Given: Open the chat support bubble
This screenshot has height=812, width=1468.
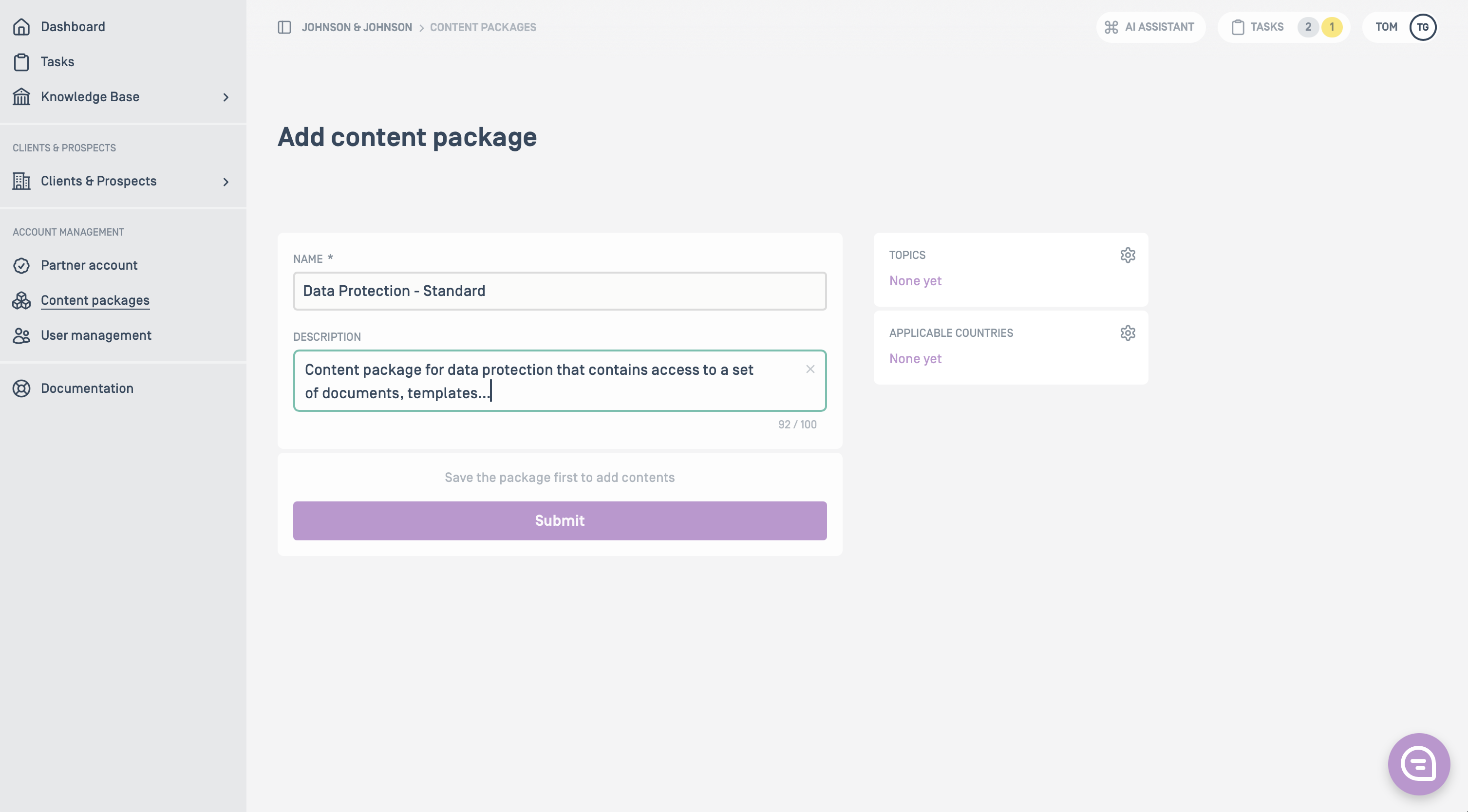Looking at the screenshot, I should [1419, 764].
